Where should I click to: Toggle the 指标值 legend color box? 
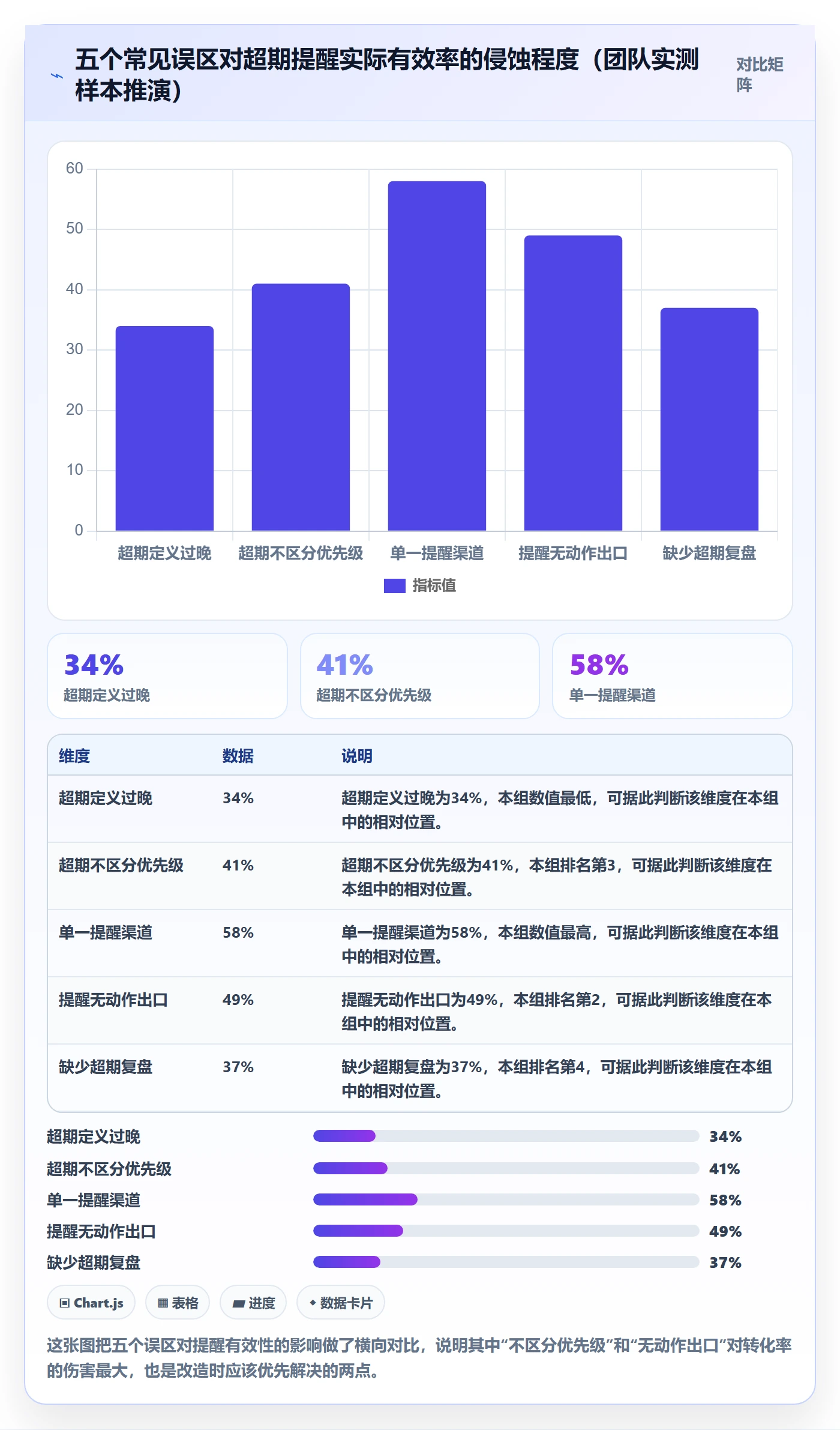click(394, 585)
